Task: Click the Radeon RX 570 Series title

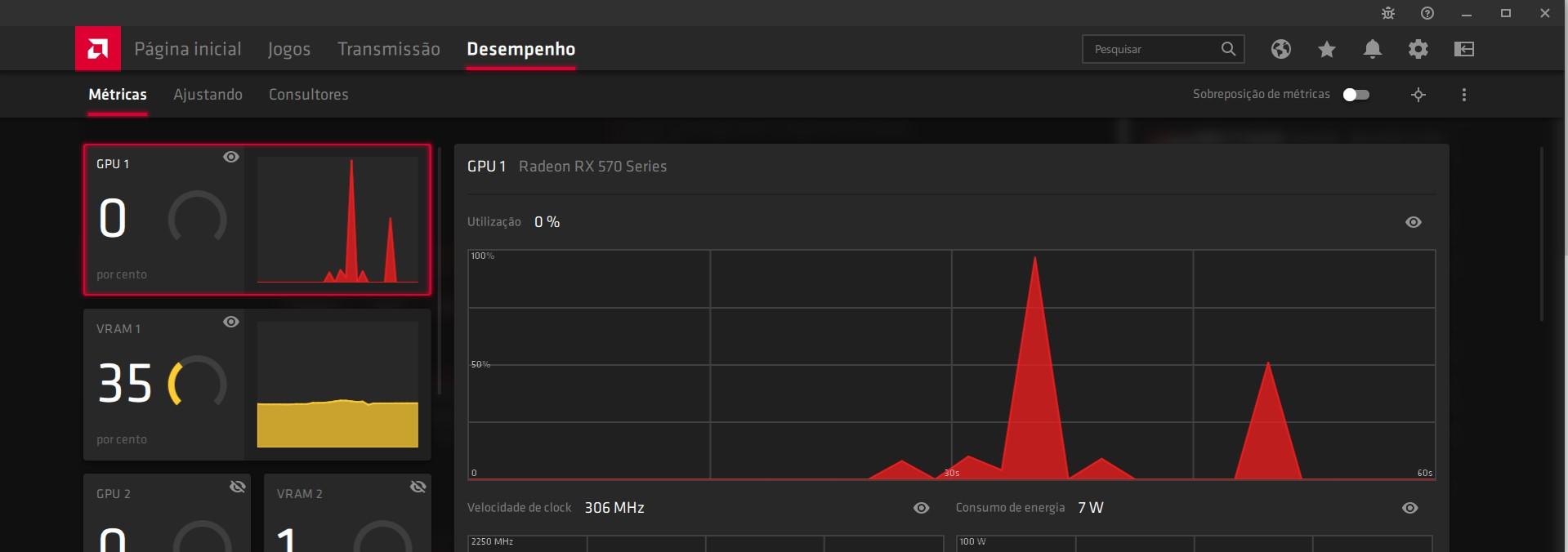Action: point(592,167)
